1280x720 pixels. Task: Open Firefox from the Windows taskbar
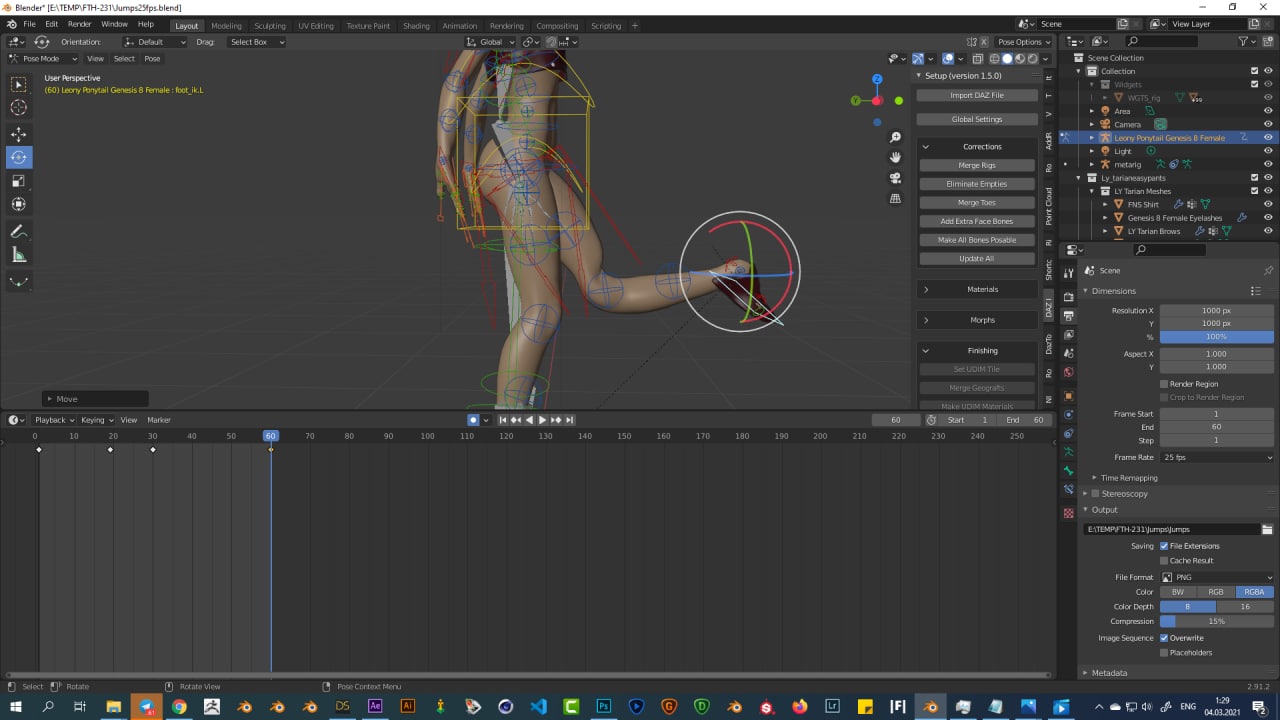(x=799, y=707)
